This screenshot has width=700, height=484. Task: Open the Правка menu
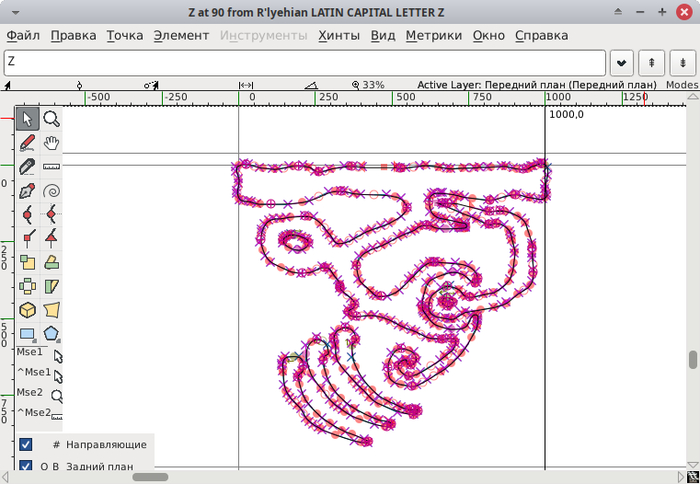click(73, 35)
